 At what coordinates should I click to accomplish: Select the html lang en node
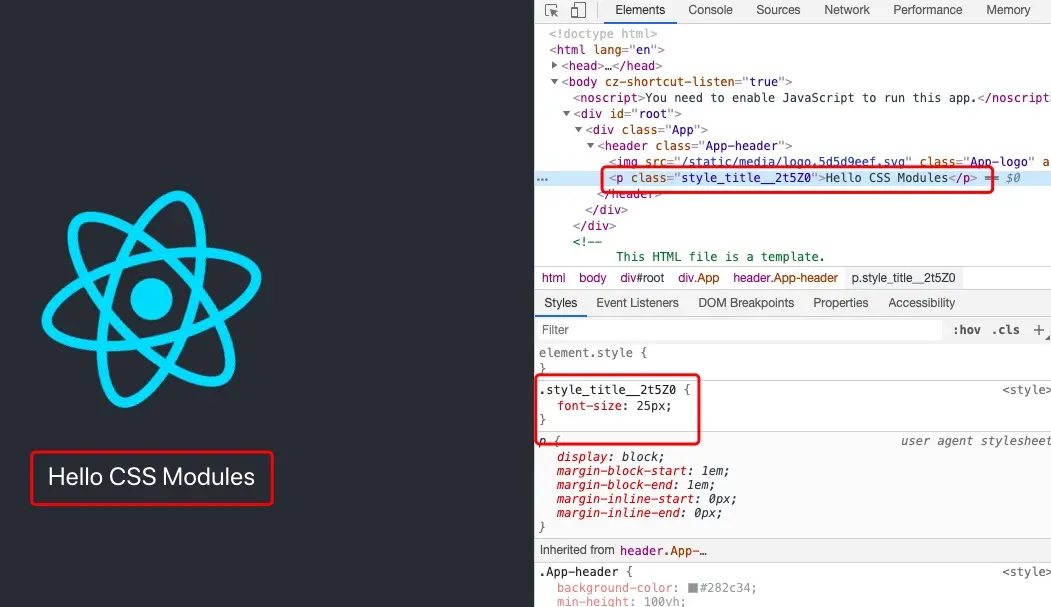(x=607, y=50)
